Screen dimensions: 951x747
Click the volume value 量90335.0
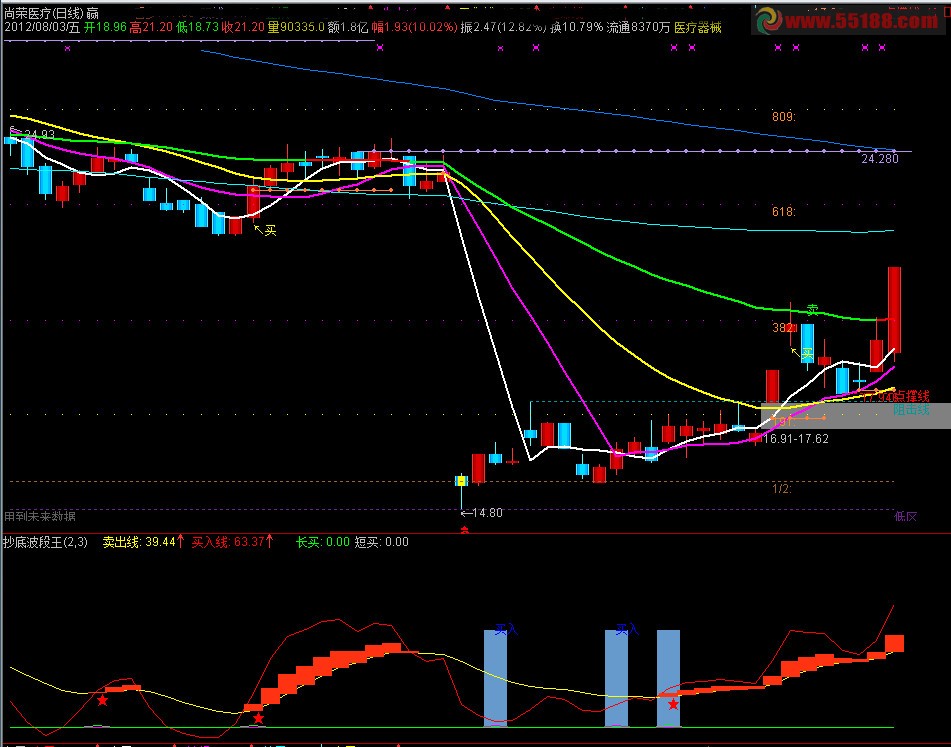coord(296,28)
